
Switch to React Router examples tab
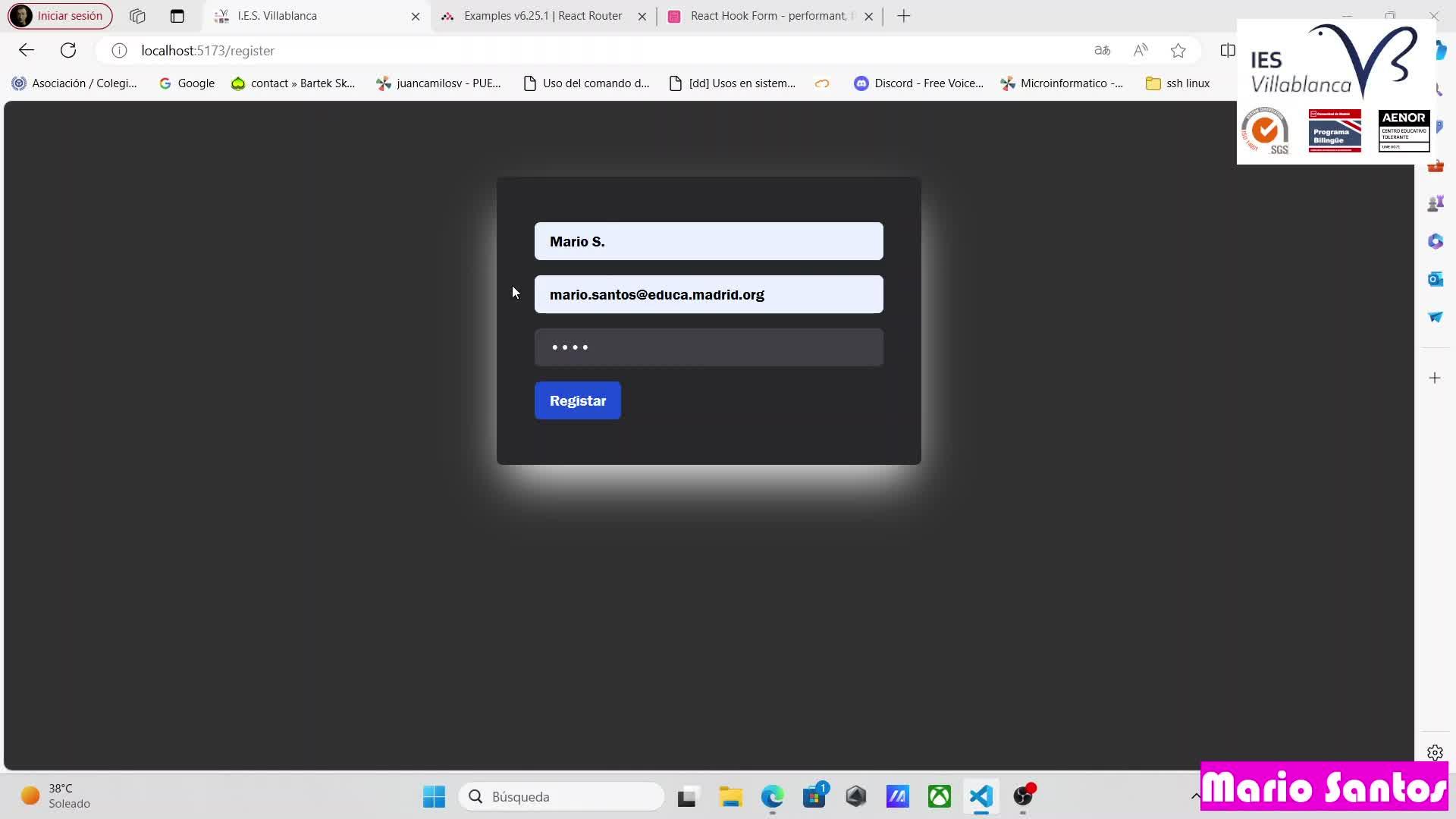click(x=542, y=16)
